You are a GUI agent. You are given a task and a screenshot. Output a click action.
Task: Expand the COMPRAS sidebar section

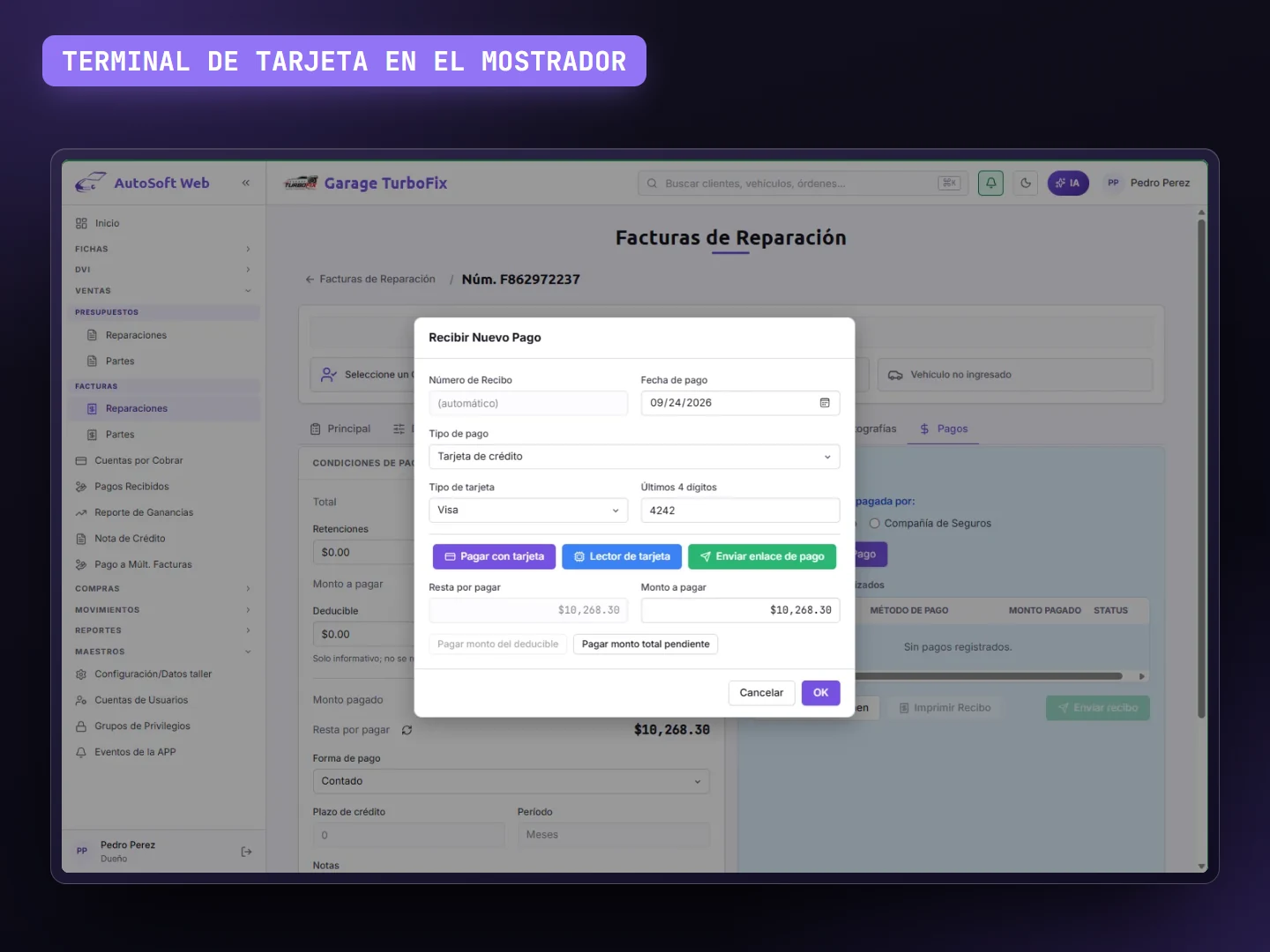(163, 589)
